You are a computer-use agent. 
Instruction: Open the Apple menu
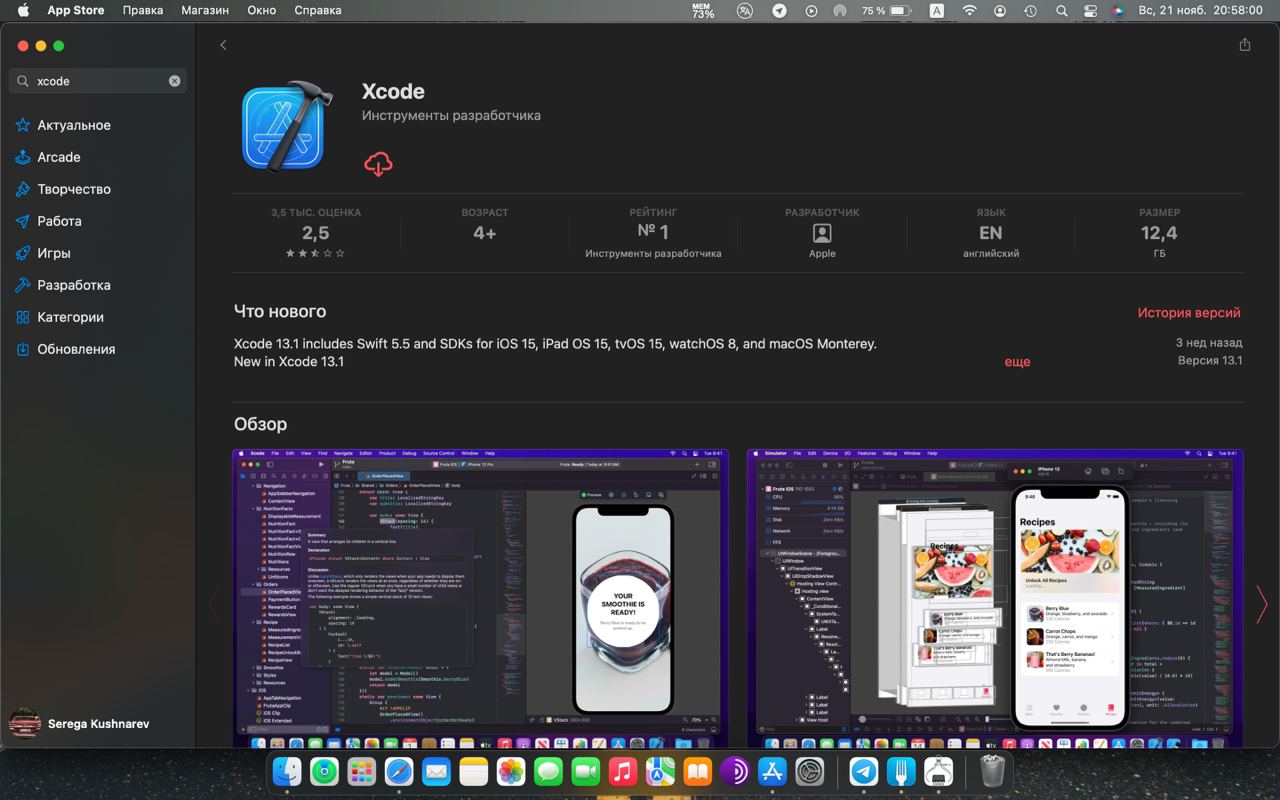tap(23, 10)
